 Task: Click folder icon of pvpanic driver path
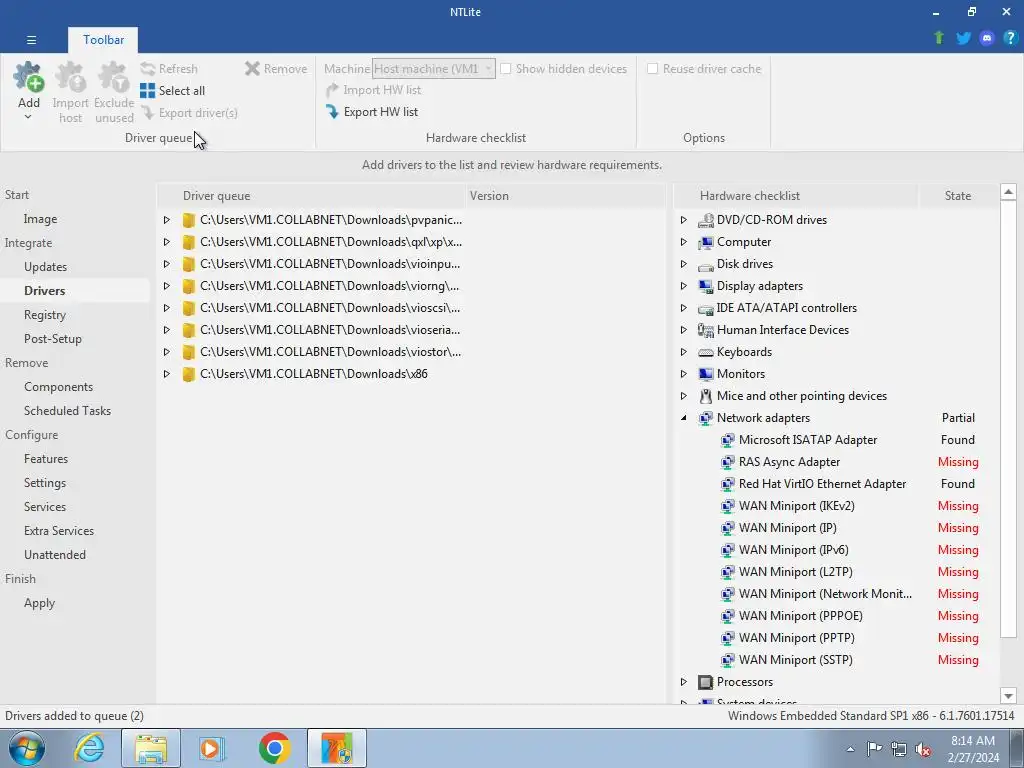tap(189, 220)
